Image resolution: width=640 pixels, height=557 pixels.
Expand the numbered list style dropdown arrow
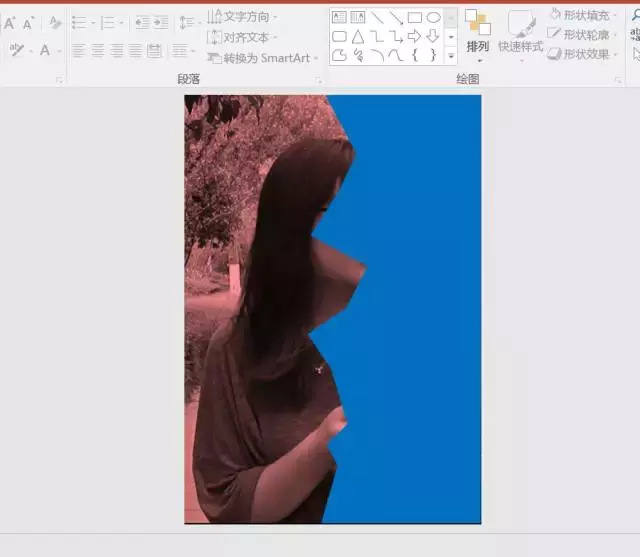coord(122,23)
